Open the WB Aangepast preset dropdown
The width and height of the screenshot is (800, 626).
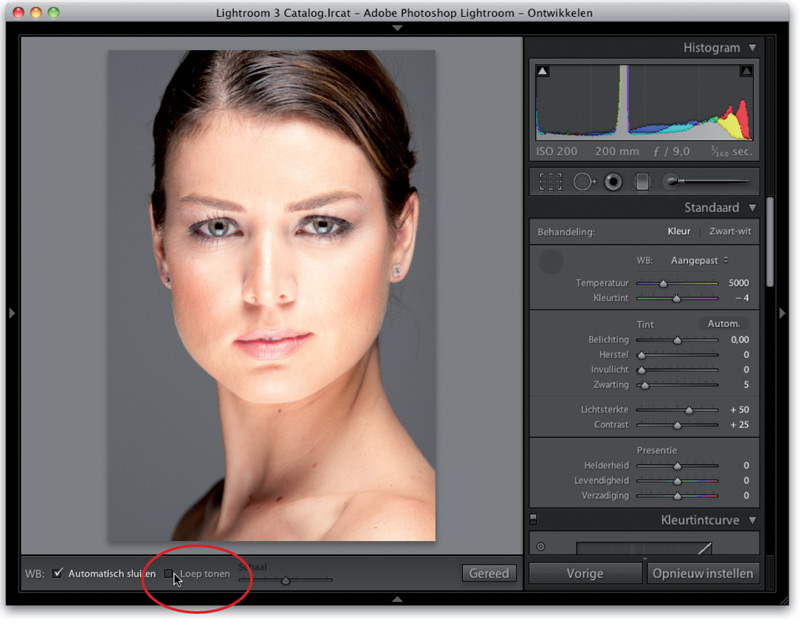(x=699, y=260)
